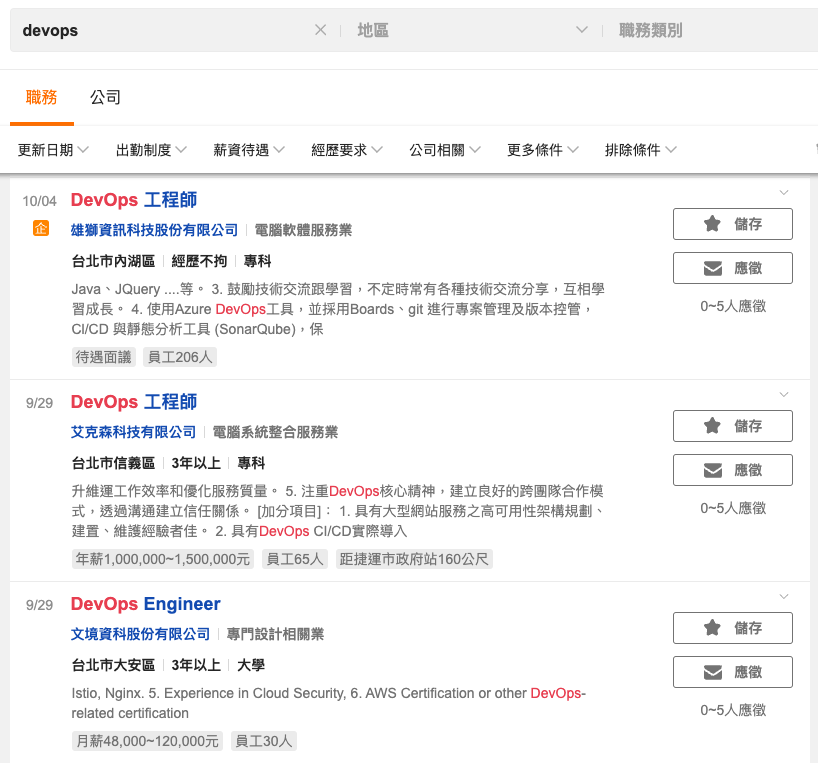The image size is (818, 763).
Task: Open 雄獅資訊 DevOps 工程師 job title
Action: [x=134, y=200]
